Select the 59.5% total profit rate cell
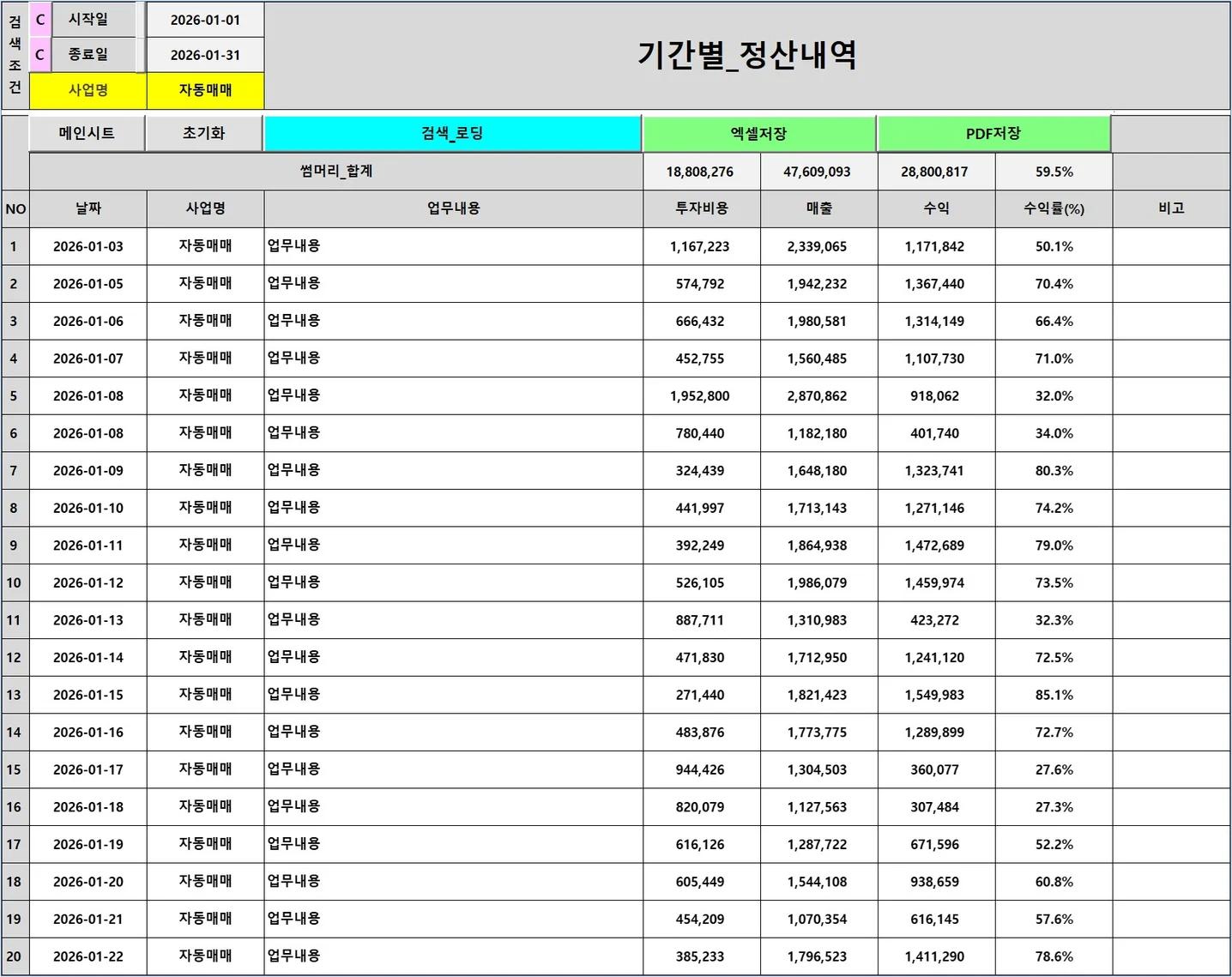 [1053, 171]
